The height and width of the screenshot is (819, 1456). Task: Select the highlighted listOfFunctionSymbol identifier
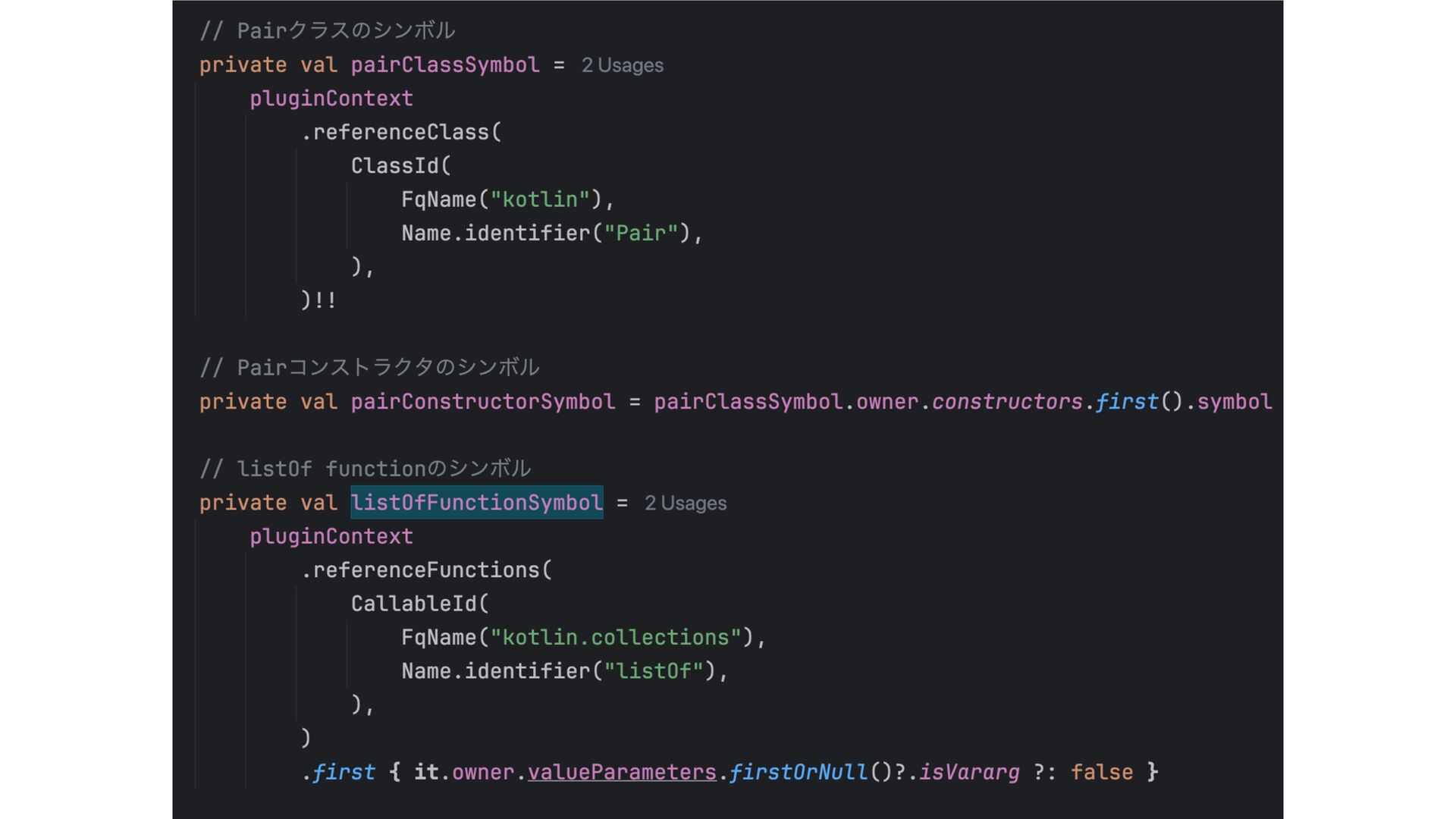477,503
